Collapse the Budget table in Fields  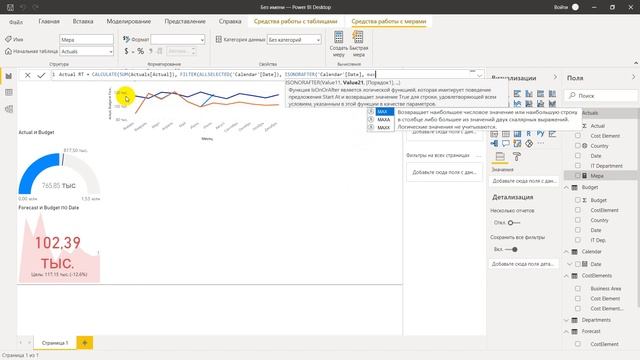pos(566,187)
